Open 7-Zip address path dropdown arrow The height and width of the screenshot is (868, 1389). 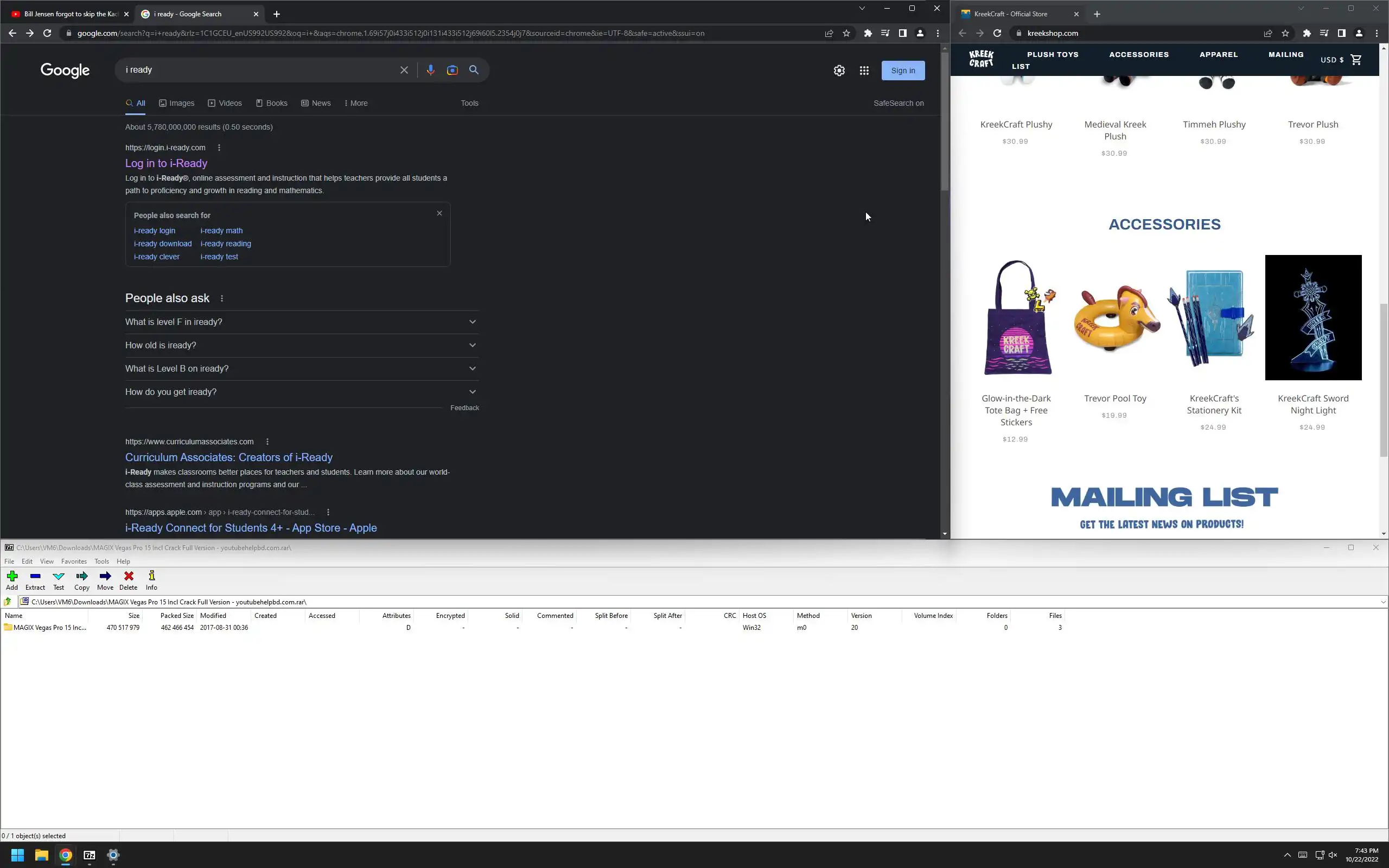(x=1382, y=602)
